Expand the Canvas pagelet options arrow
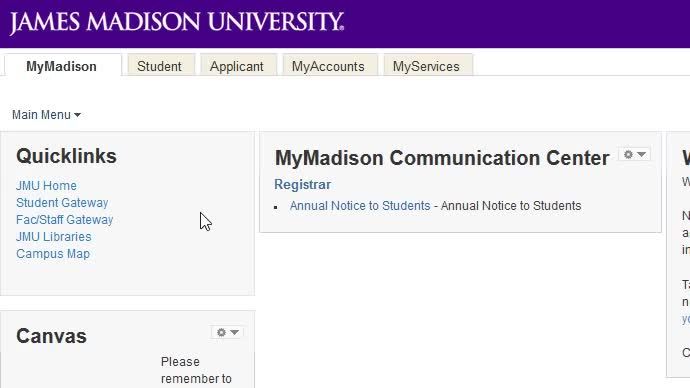The height and width of the screenshot is (388, 690). (x=235, y=333)
